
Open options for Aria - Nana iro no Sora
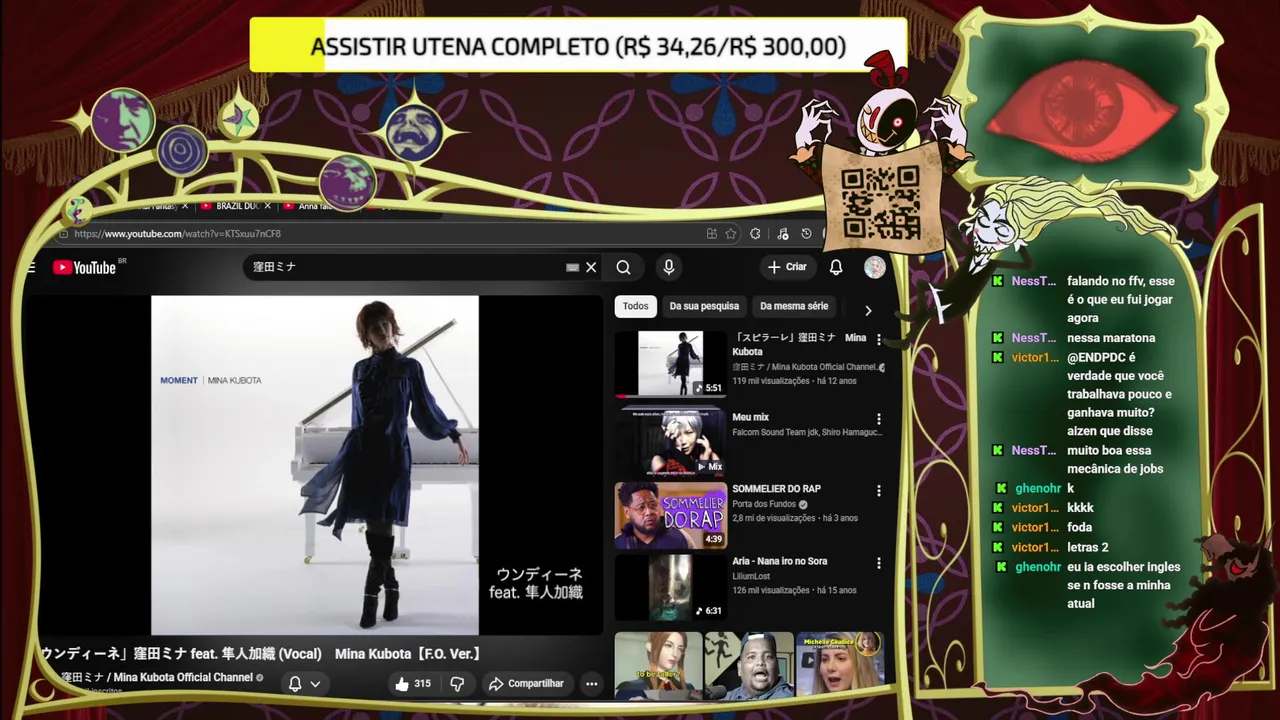pos(879,563)
